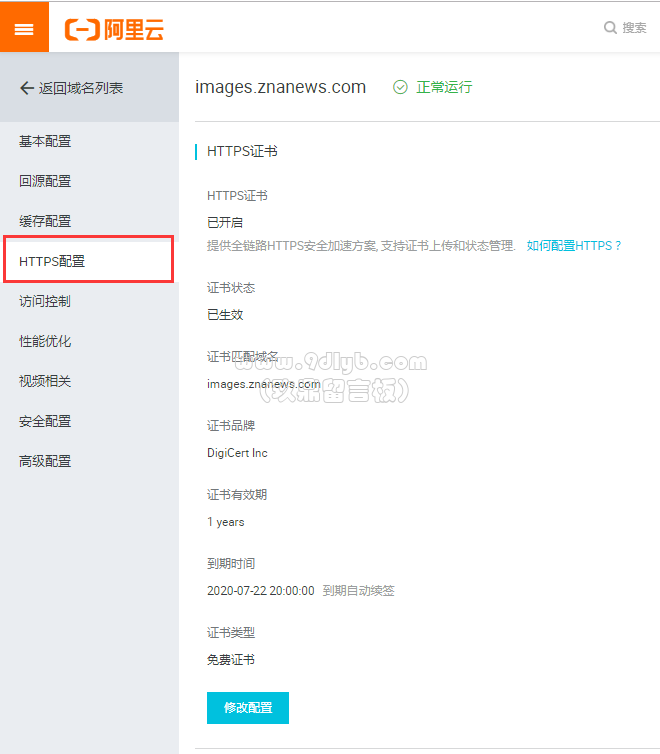Click the 搜索 search field
660x754 pixels.
(634, 27)
